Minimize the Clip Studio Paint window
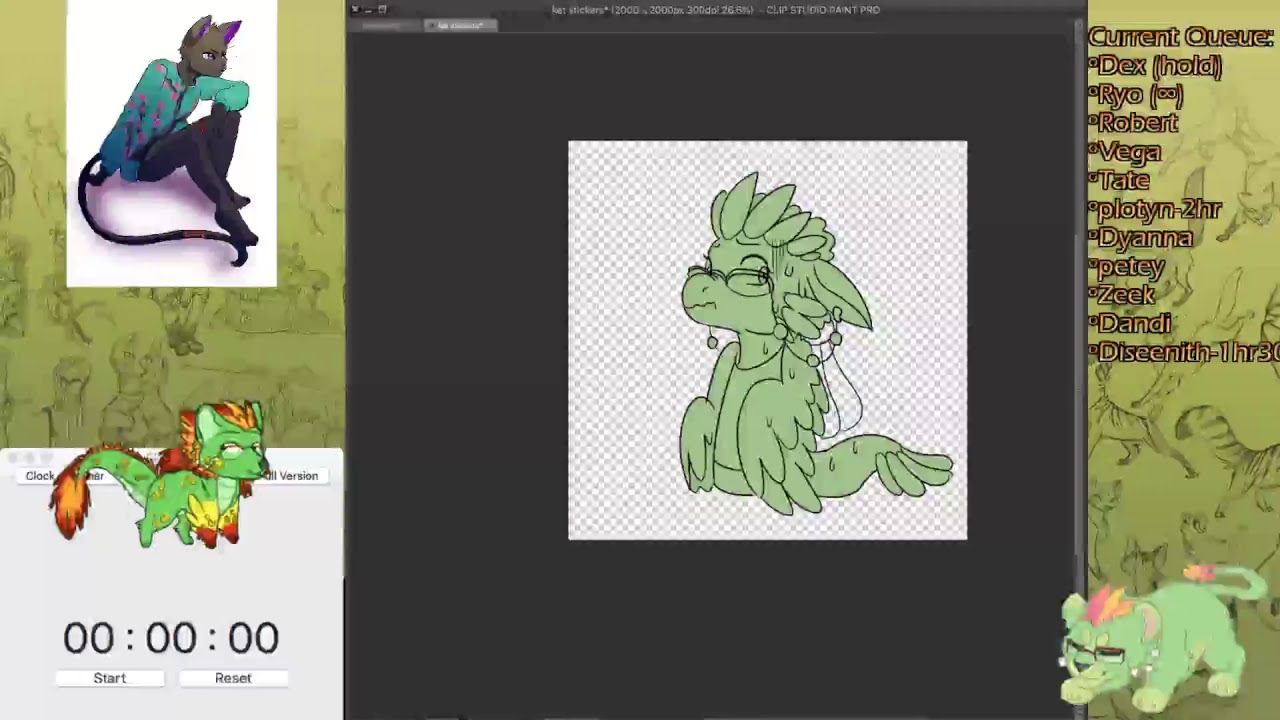1280x720 pixels. (368, 9)
